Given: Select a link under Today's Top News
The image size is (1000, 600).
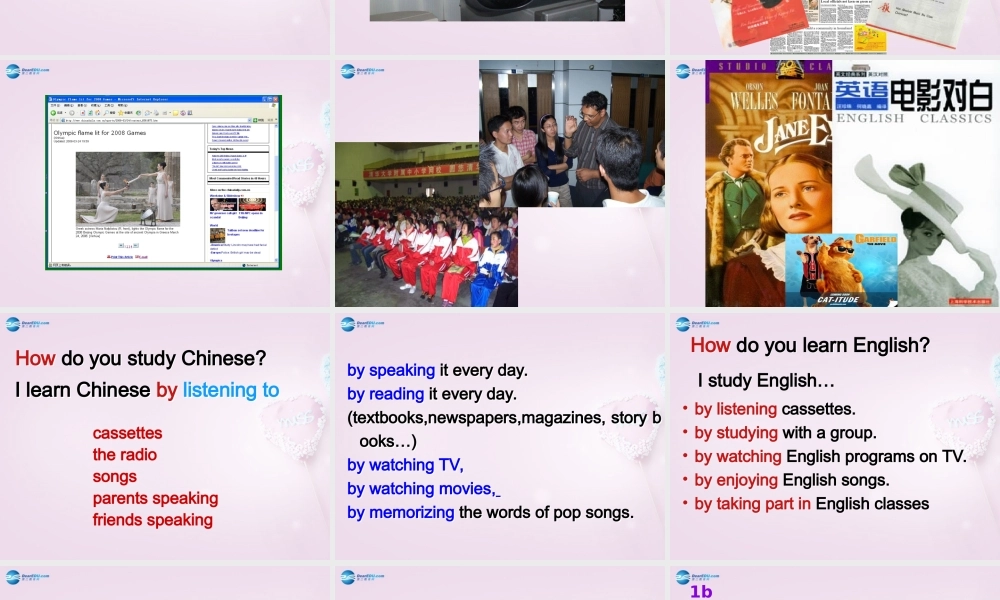Looking at the screenshot, I should [x=230, y=155].
